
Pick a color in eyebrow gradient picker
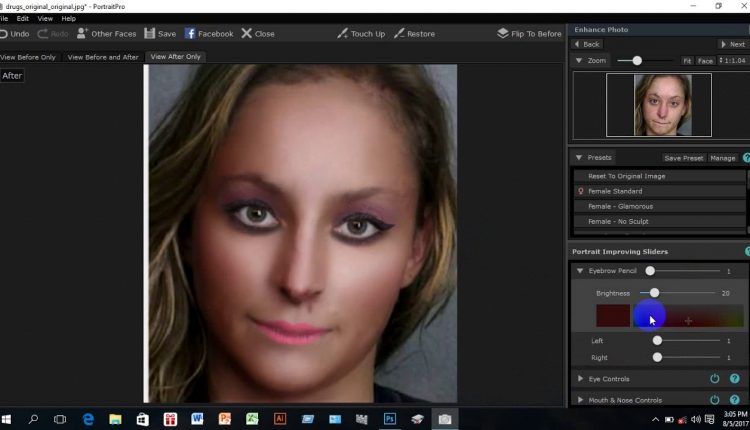coord(689,316)
